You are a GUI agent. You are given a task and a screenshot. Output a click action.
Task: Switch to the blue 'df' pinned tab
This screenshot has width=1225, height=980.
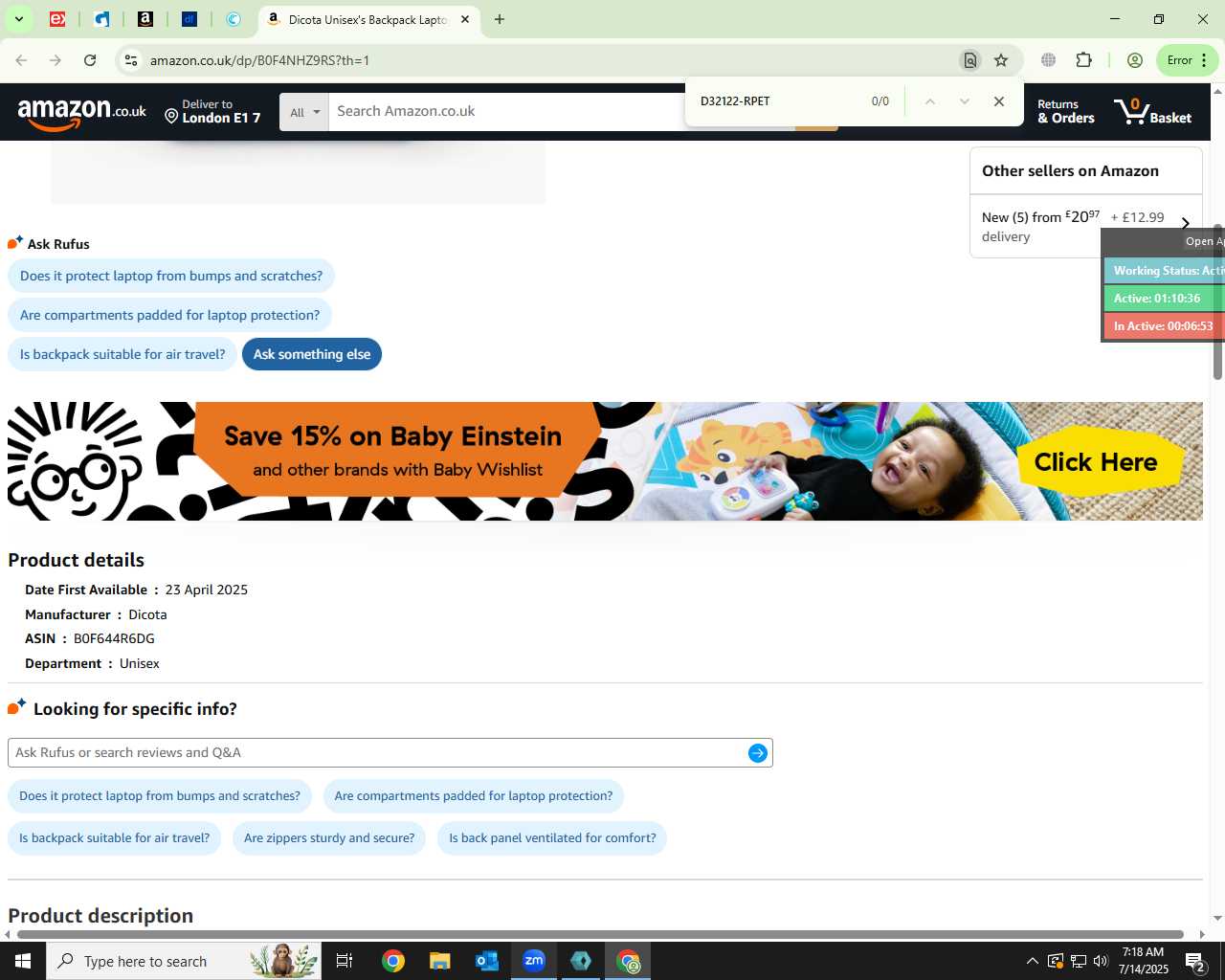189,19
